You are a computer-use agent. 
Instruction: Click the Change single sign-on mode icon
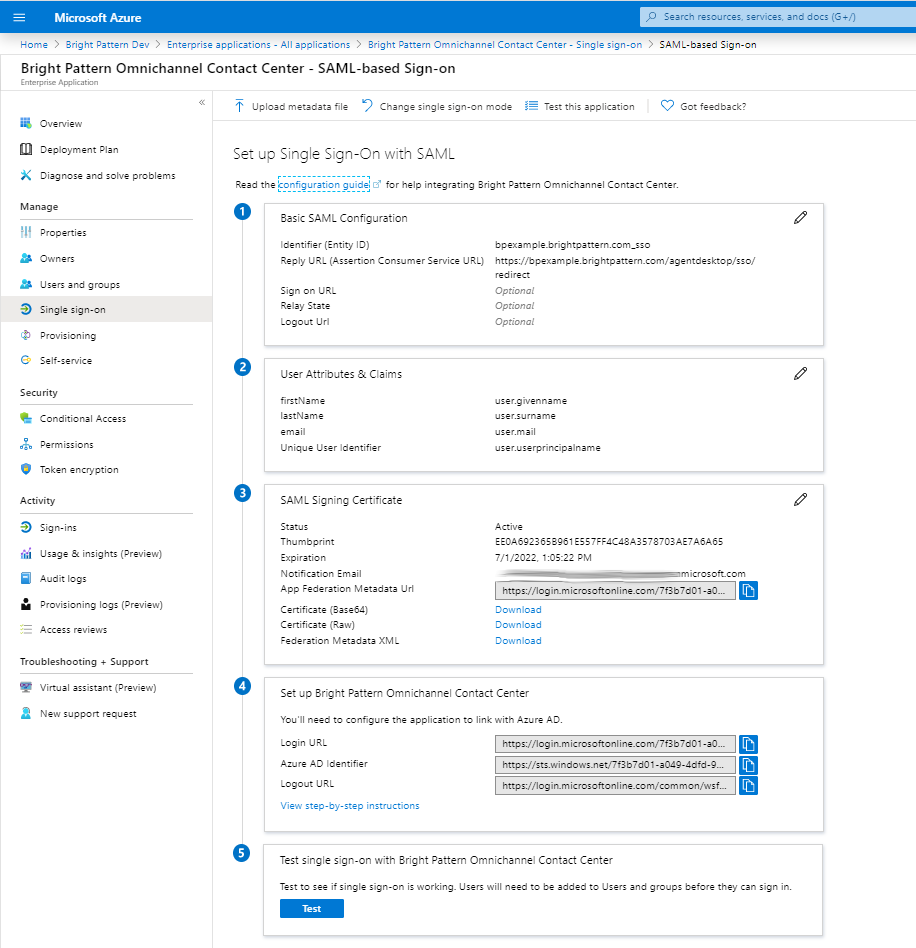367,106
